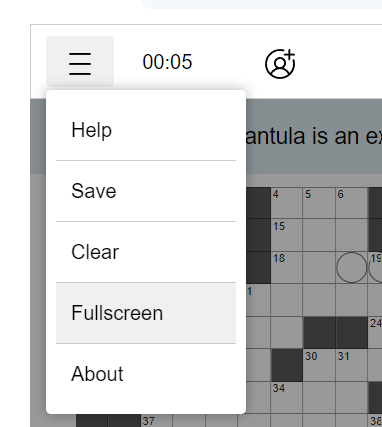
Task: Switch to Fullscreen mode
Action: pyautogui.click(x=146, y=313)
